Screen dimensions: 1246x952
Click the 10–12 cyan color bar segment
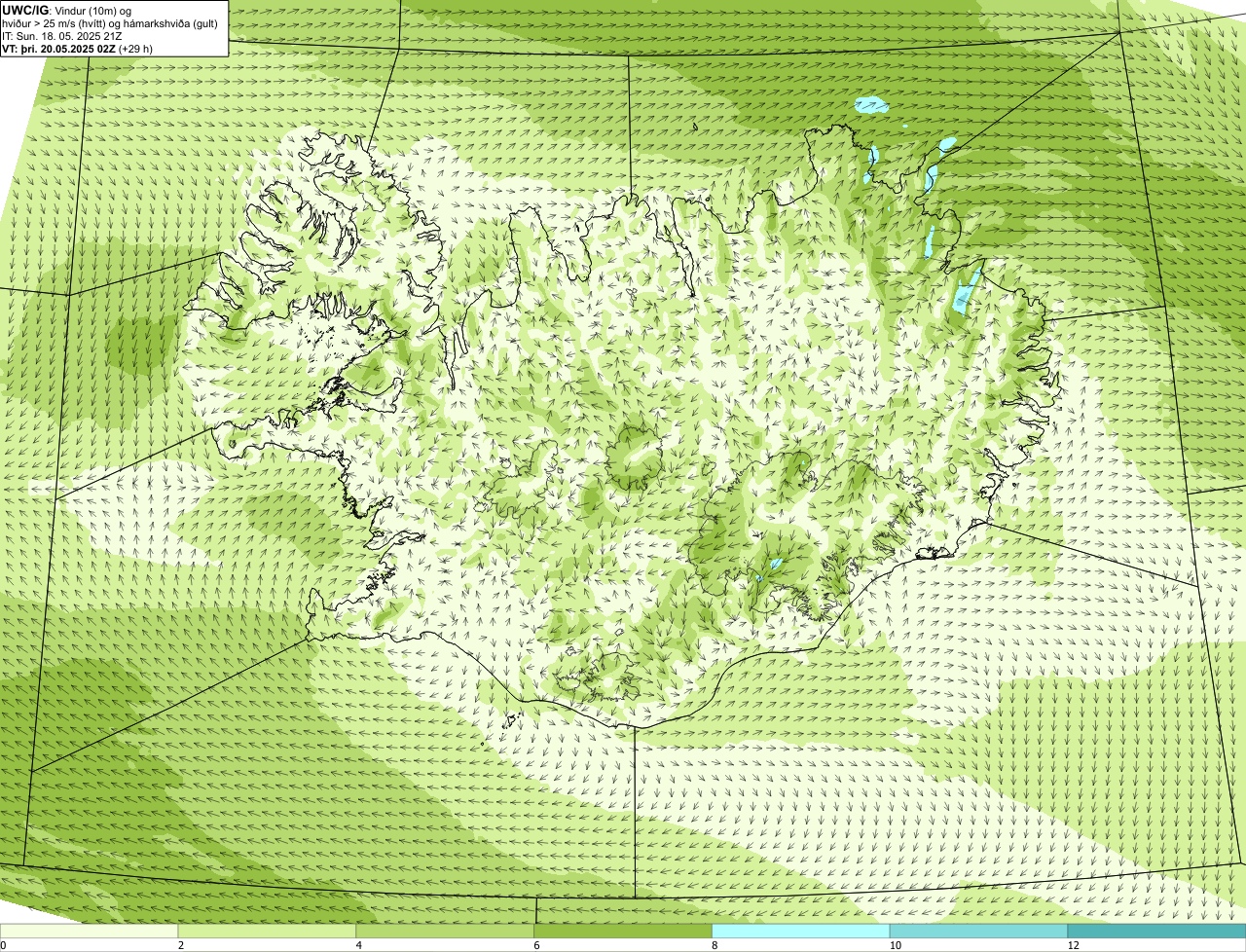point(980,932)
